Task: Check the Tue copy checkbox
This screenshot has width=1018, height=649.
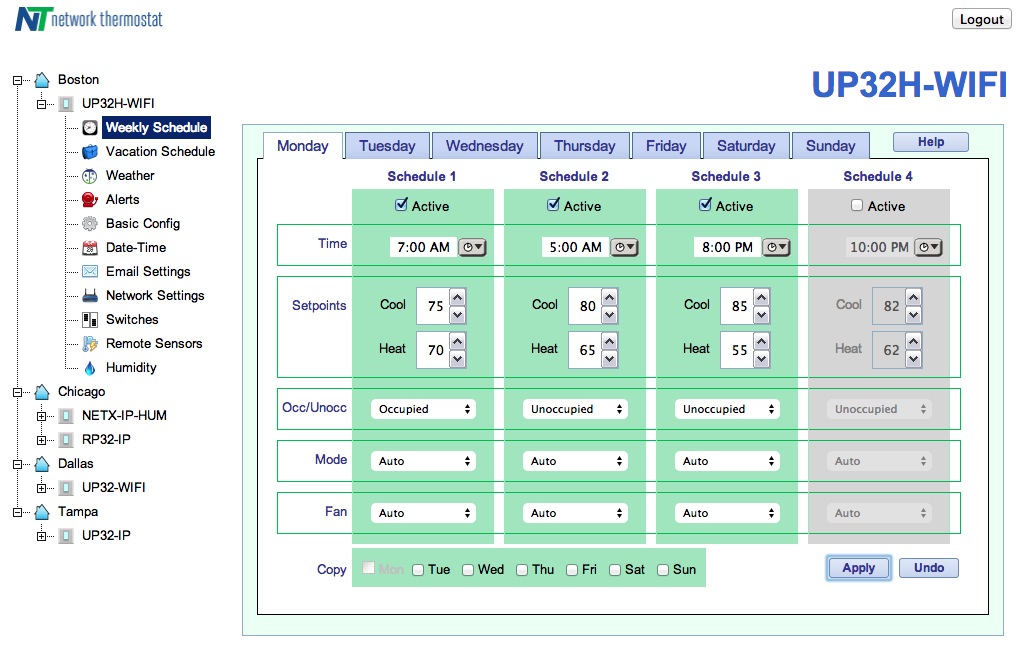Action: click(418, 570)
